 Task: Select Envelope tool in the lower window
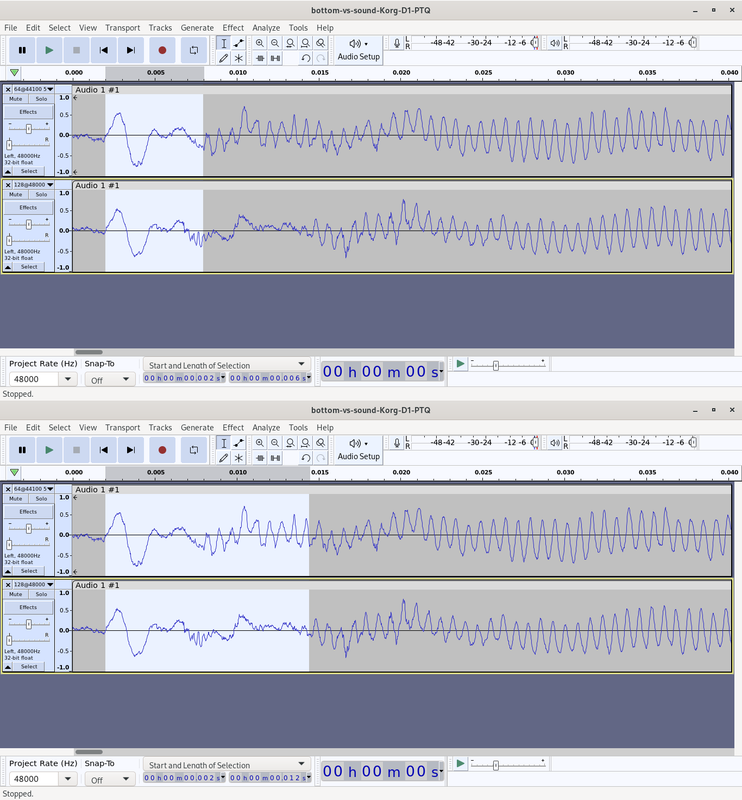tap(239, 443)
